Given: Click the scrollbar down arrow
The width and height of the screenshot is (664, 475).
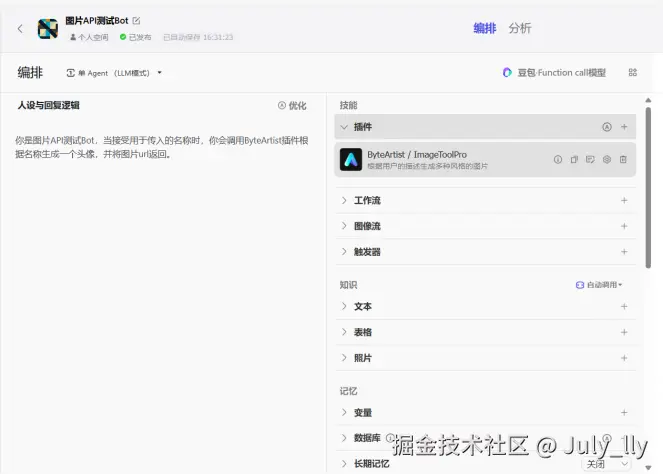Looking at the screenshot, I should pos(648,468).
